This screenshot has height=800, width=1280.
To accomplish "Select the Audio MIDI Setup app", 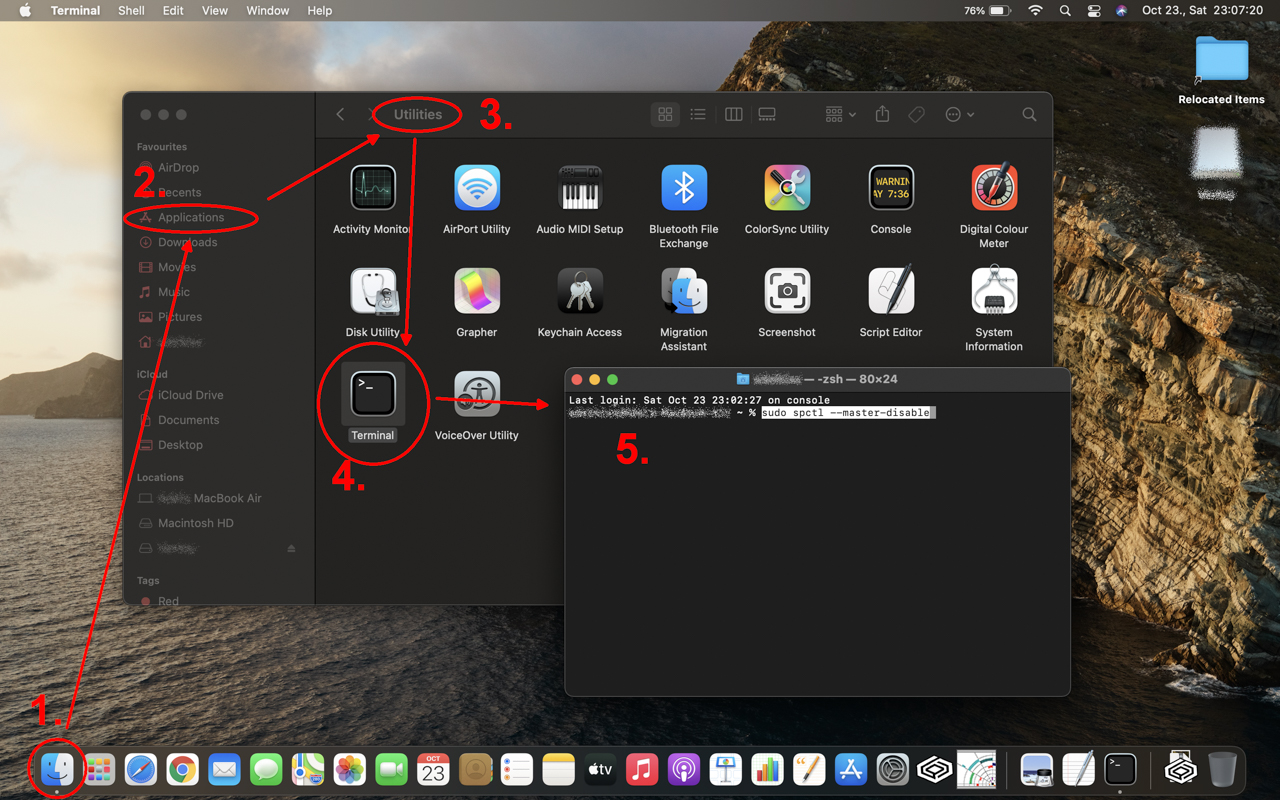I will tap(580, 188).
